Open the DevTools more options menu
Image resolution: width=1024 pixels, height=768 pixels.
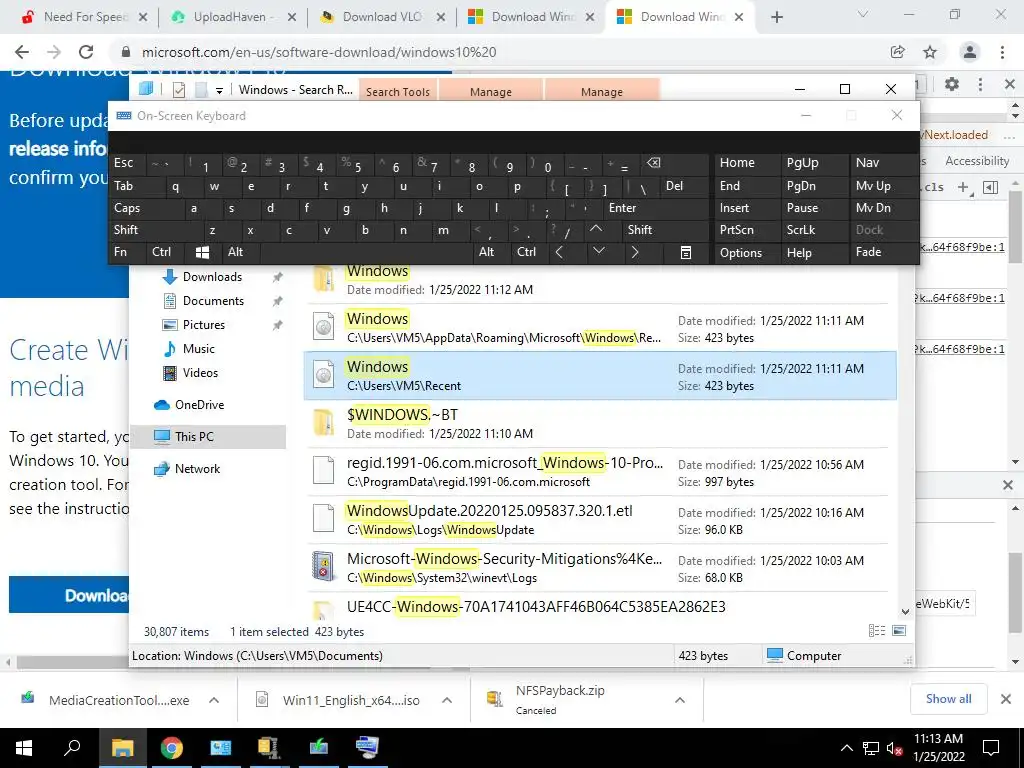coord(980,84)
